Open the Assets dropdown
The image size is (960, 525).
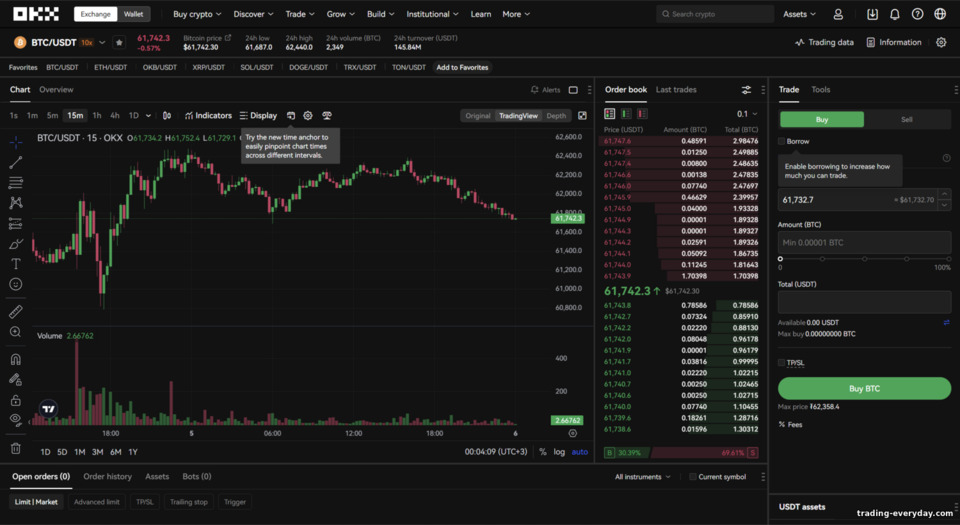point(799,14)
